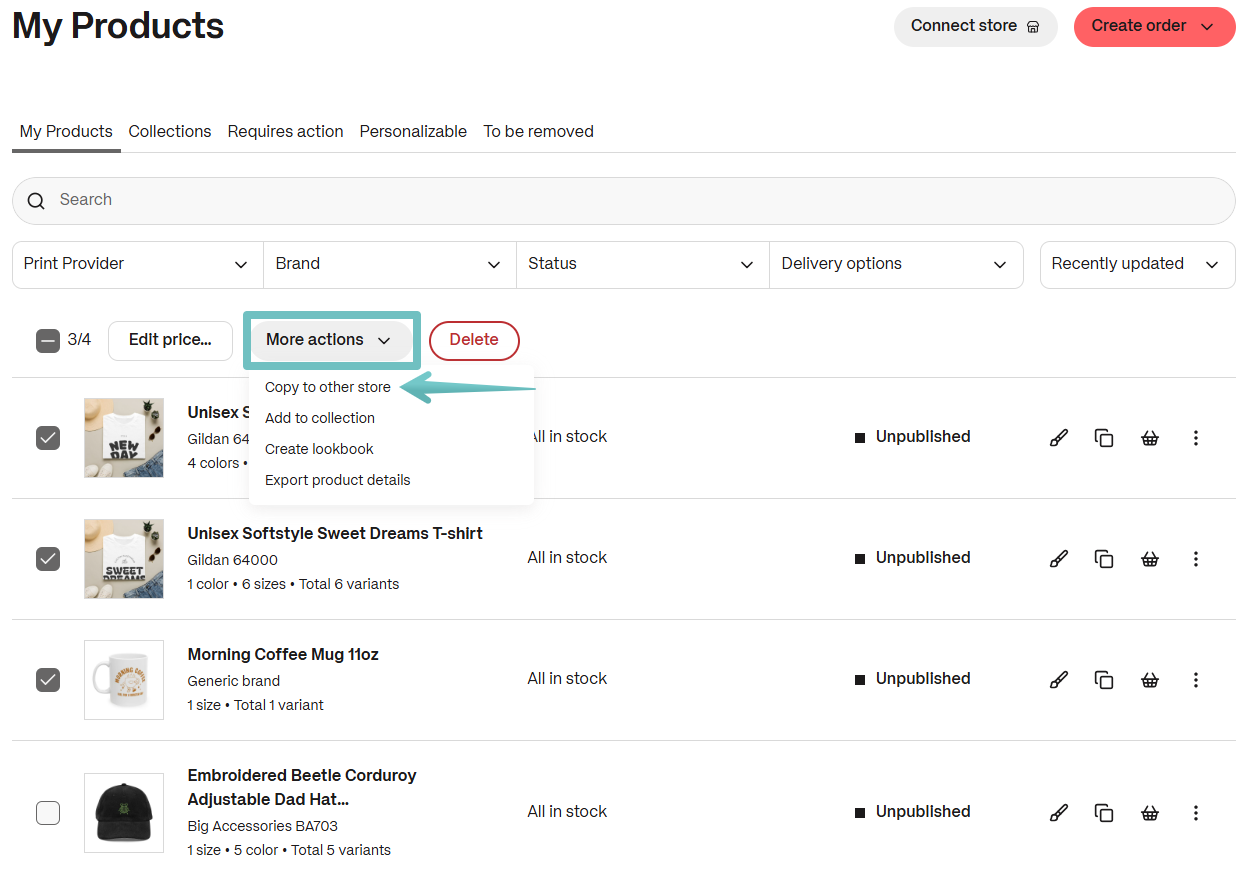Click 'Generic brand' text under the mug
This screenshot has width=1242, height=873.
[233, 681]
